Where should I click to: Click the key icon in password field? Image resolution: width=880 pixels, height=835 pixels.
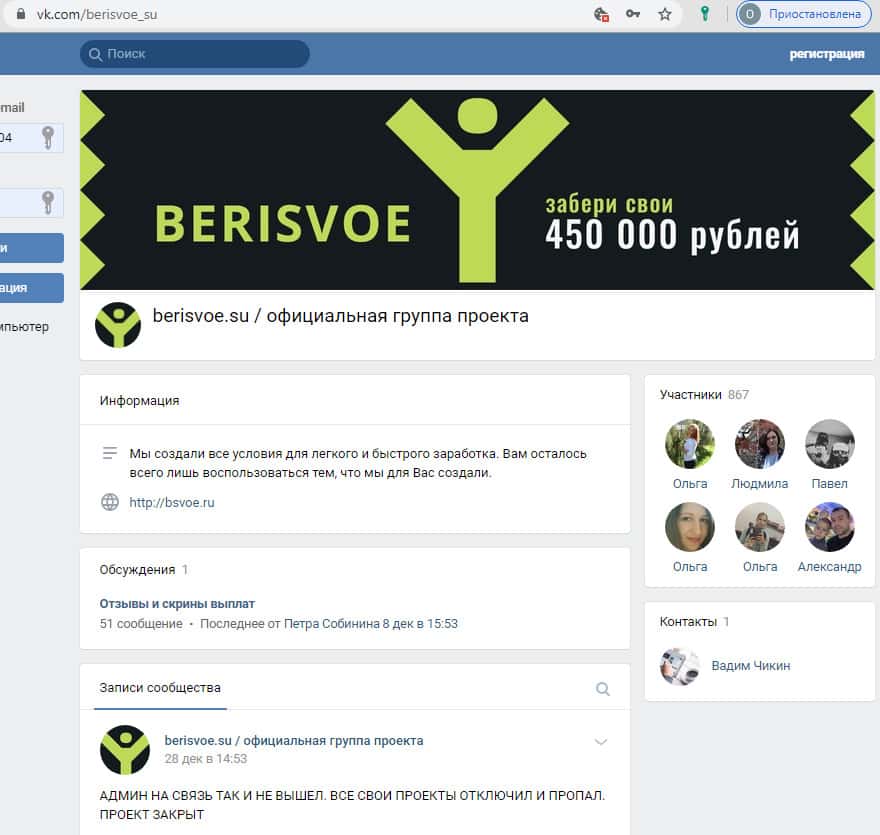click(48, 202)
